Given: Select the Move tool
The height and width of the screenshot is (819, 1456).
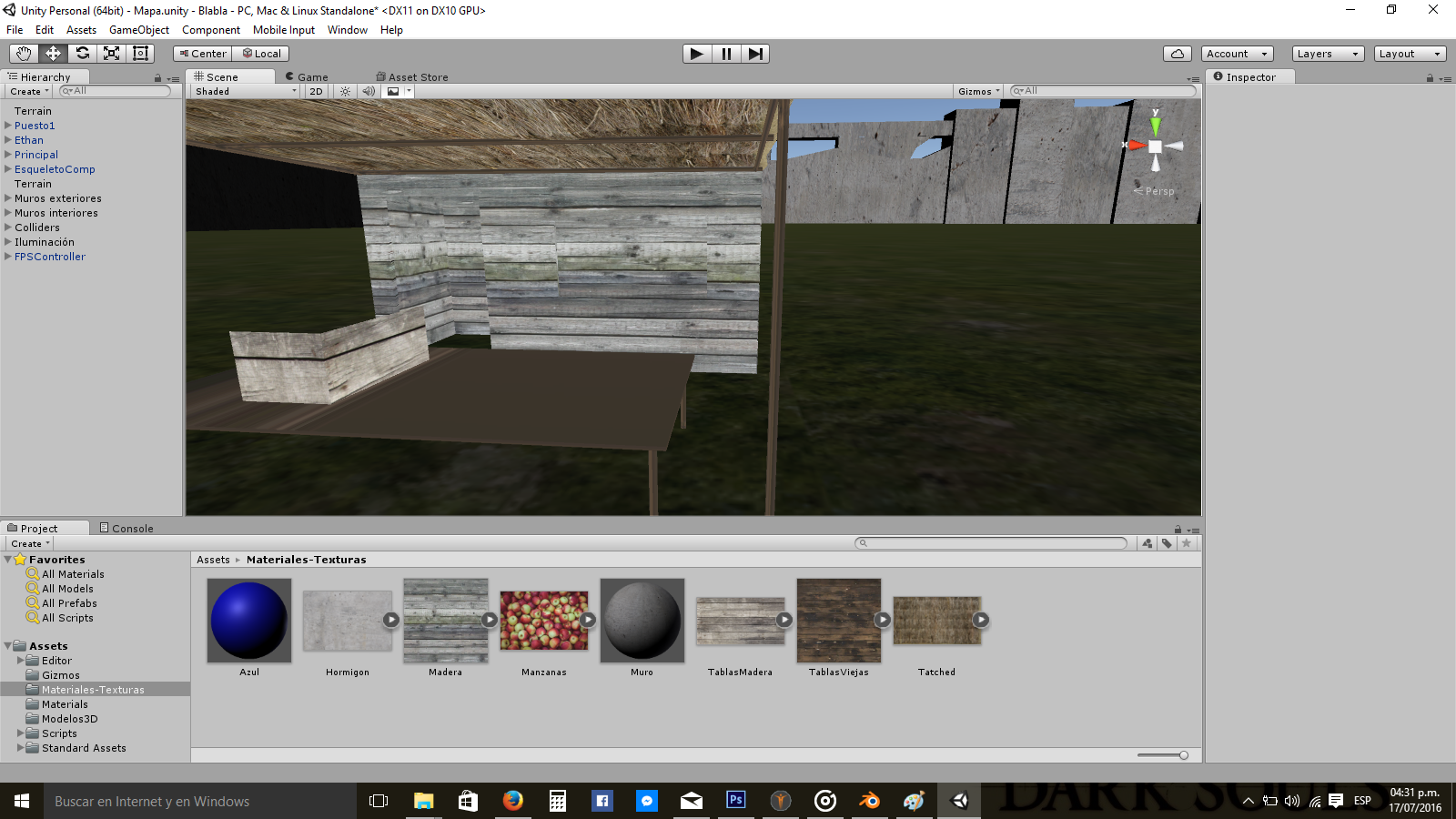Looking at the screenshot, I should 53,54.
